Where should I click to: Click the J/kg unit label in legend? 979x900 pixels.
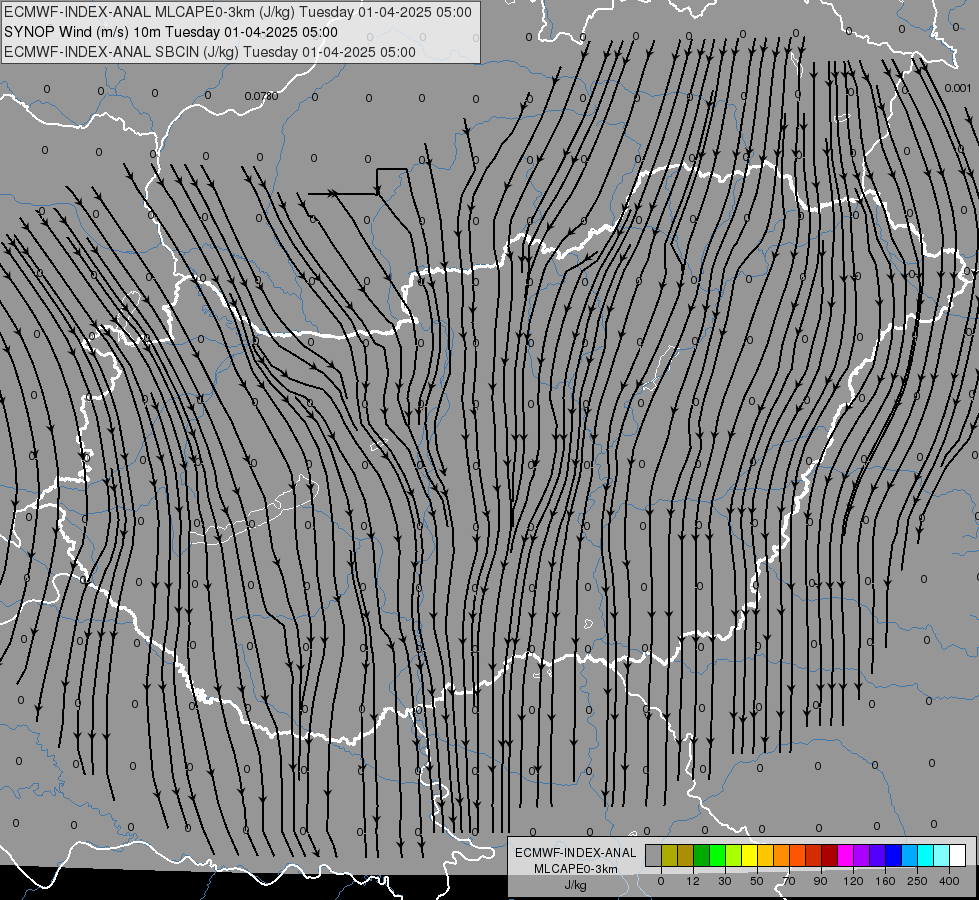[x=576, y=885]
